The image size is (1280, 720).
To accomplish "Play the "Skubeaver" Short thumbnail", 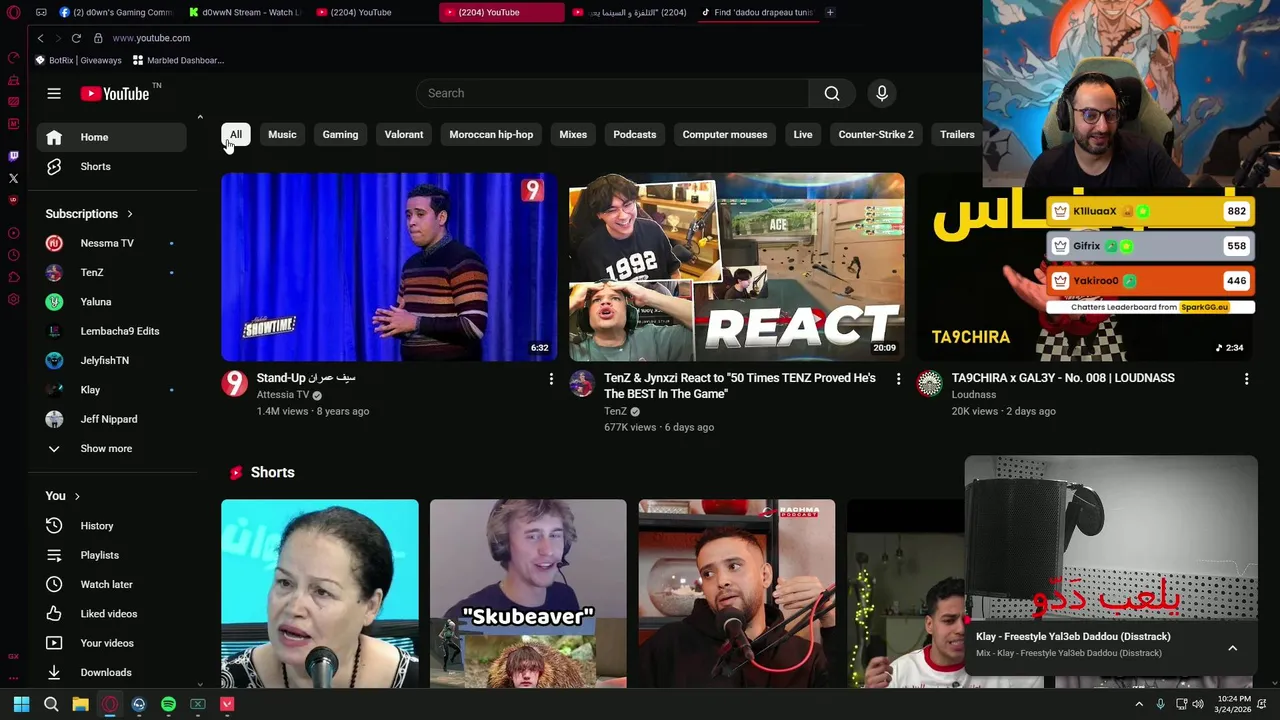I will click(x=528, y=594).
